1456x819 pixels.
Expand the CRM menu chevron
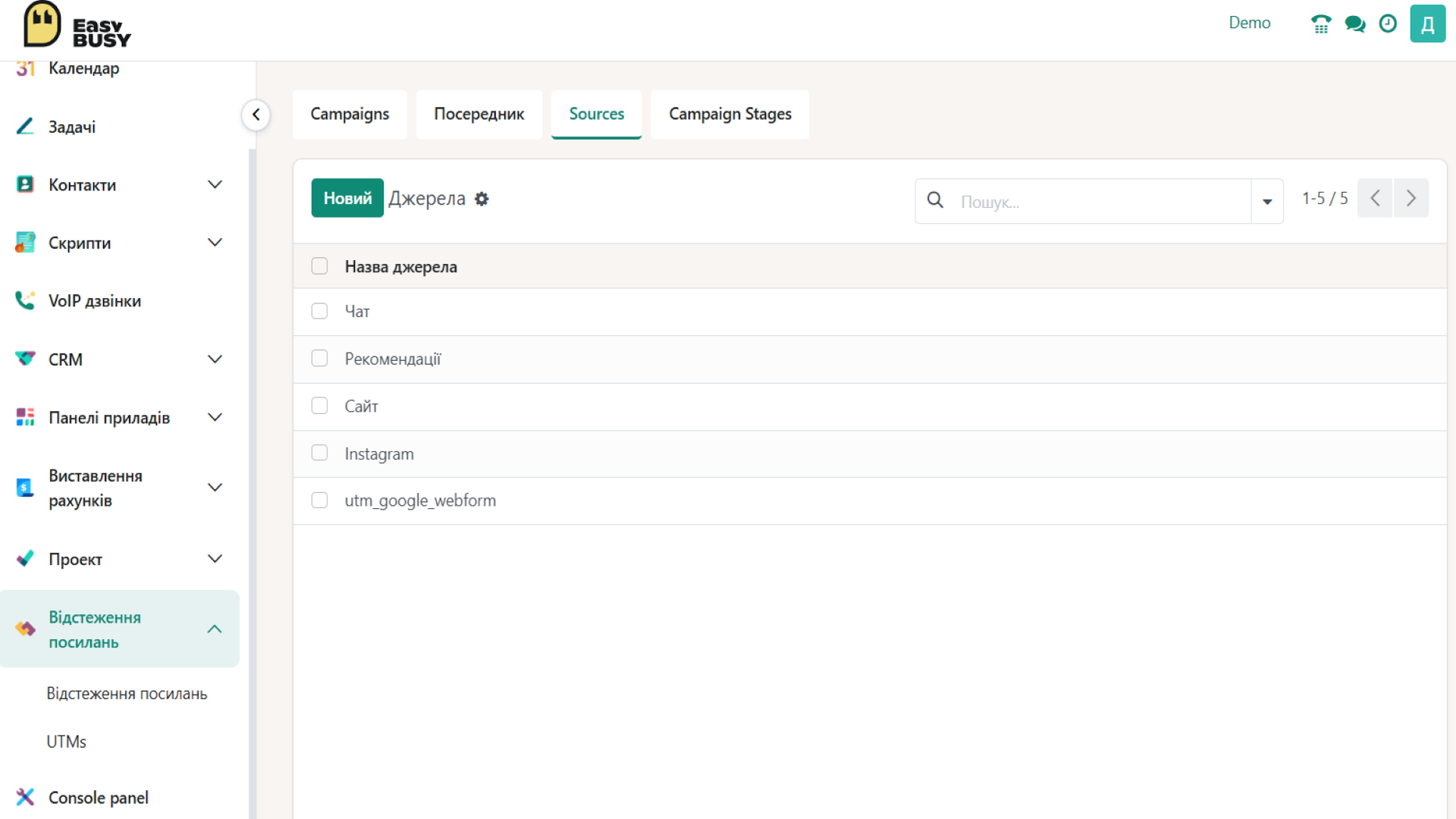pyautogui.click(x=215, y=359)
